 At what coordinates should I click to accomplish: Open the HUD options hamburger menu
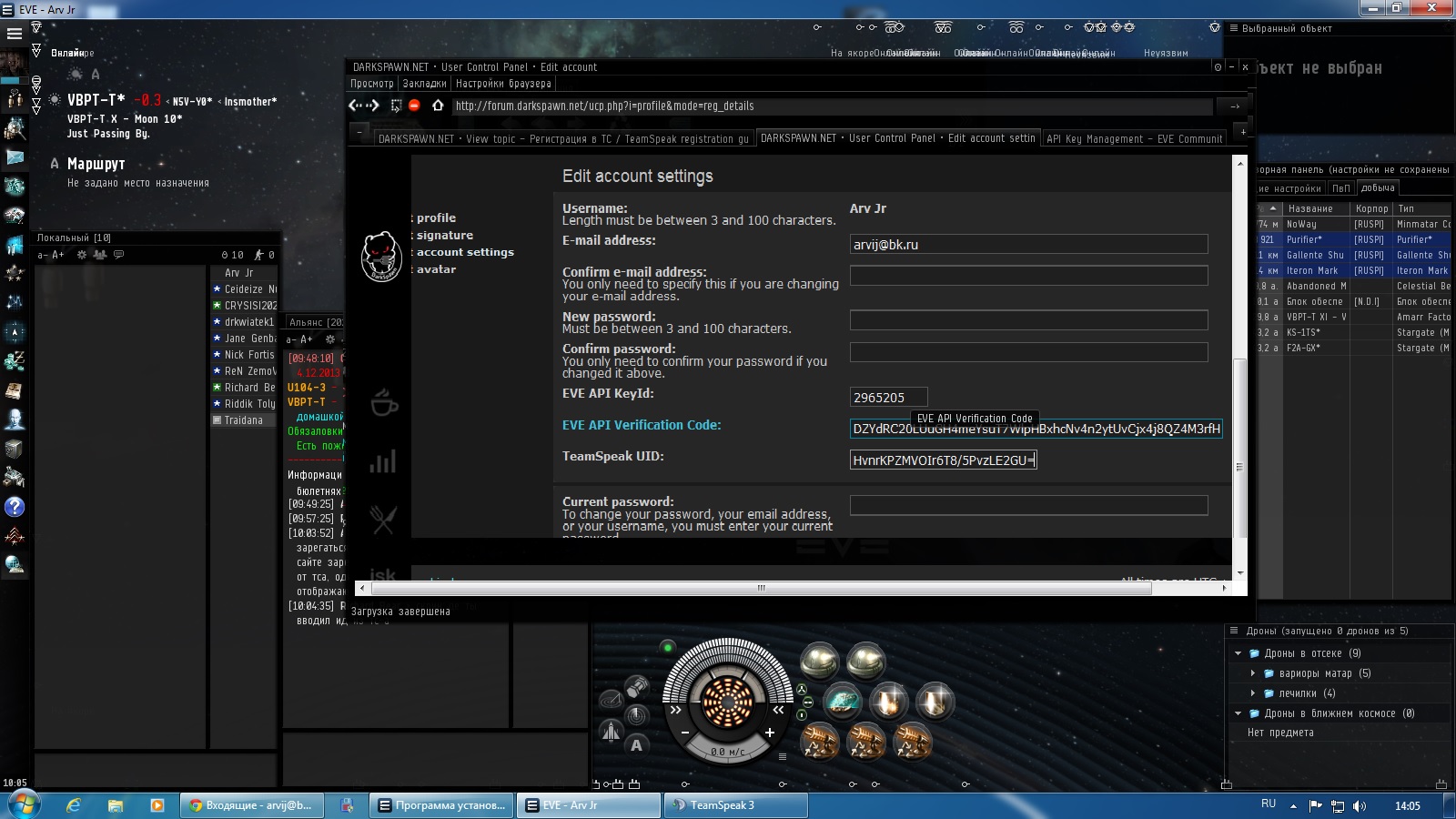(783, 756)
